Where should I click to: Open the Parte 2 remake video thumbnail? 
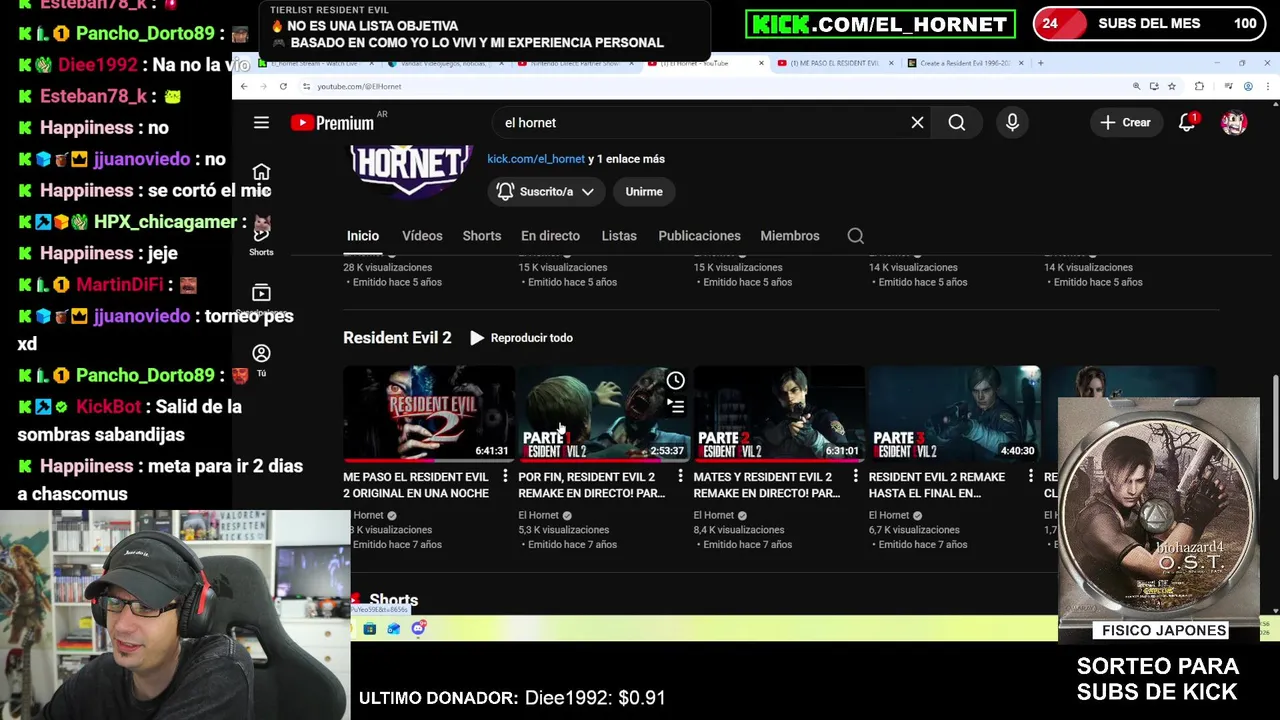point(779,413)
